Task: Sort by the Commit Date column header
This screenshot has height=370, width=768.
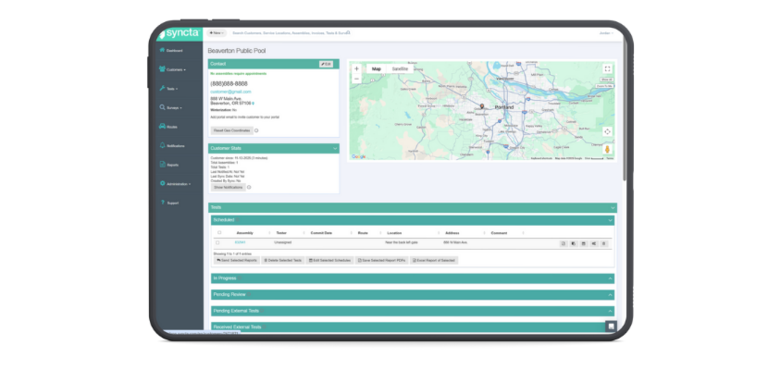Action: pyautogui.click(x=321, y=233)
